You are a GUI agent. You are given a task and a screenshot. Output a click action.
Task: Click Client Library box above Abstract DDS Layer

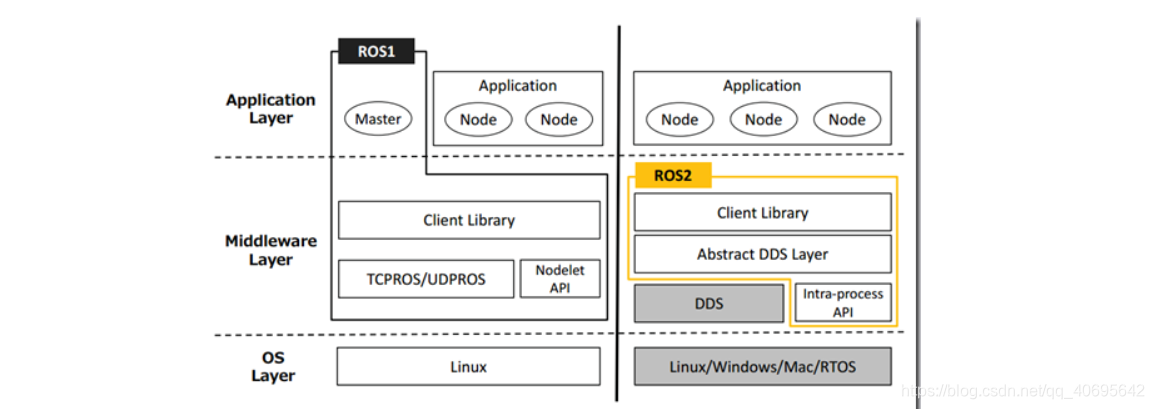pos(762,213)
